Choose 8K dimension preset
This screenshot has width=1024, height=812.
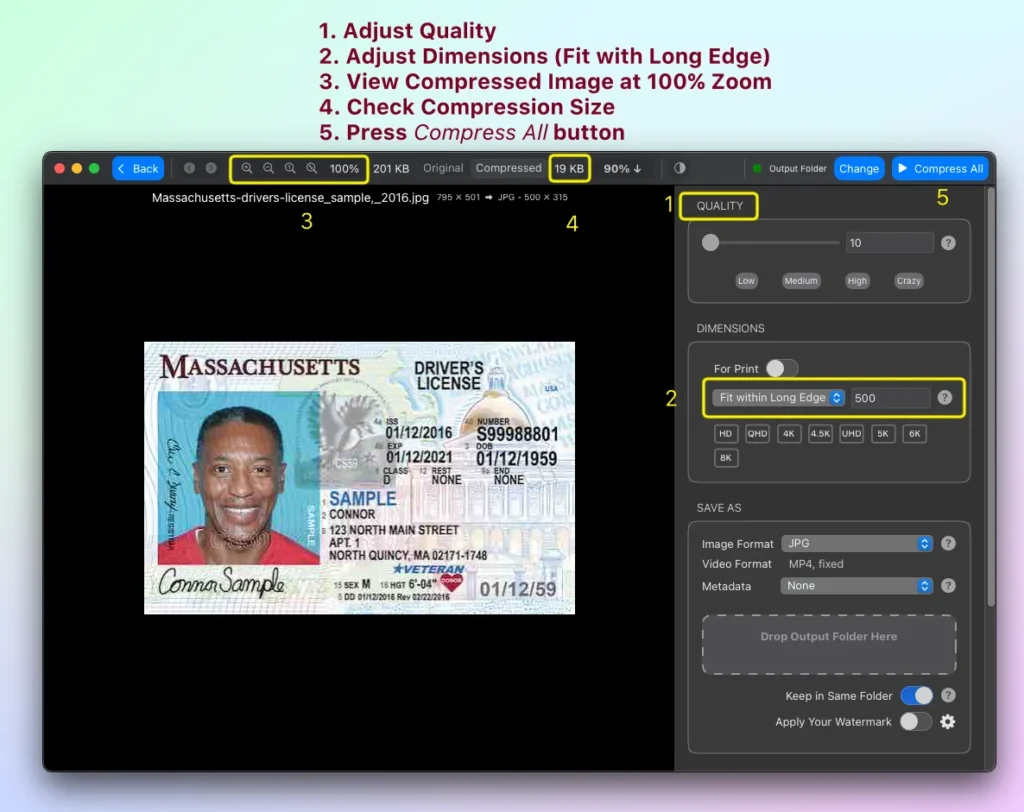pyautogui.click(x=726, y=458)
